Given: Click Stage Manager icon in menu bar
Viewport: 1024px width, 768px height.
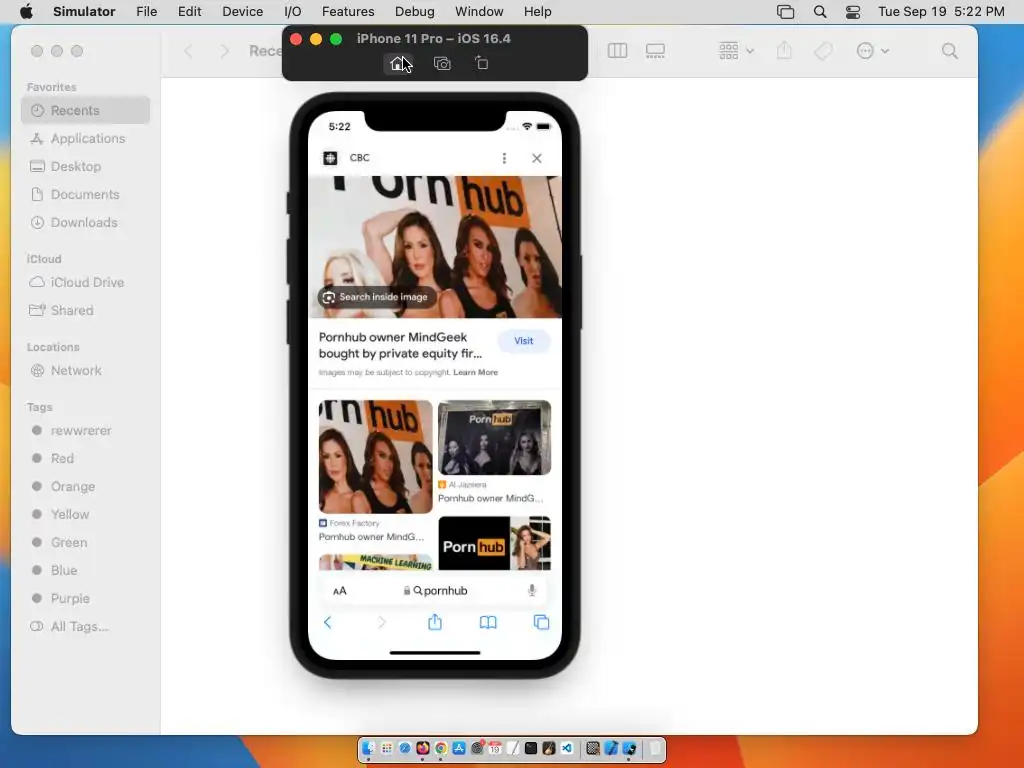Looking at the screenshot, I should point(785,12).
